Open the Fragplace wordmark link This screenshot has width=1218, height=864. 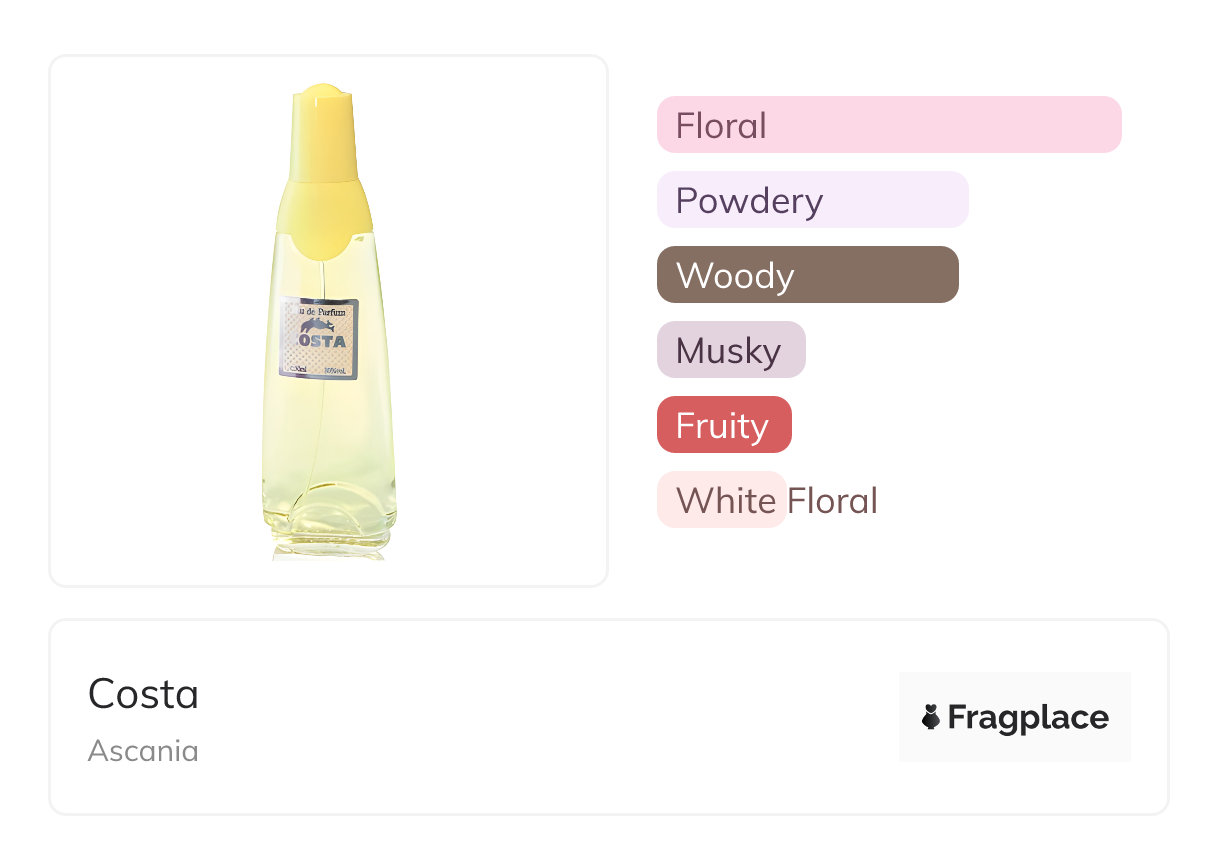pyautogui.click(x=1027, y=717)
